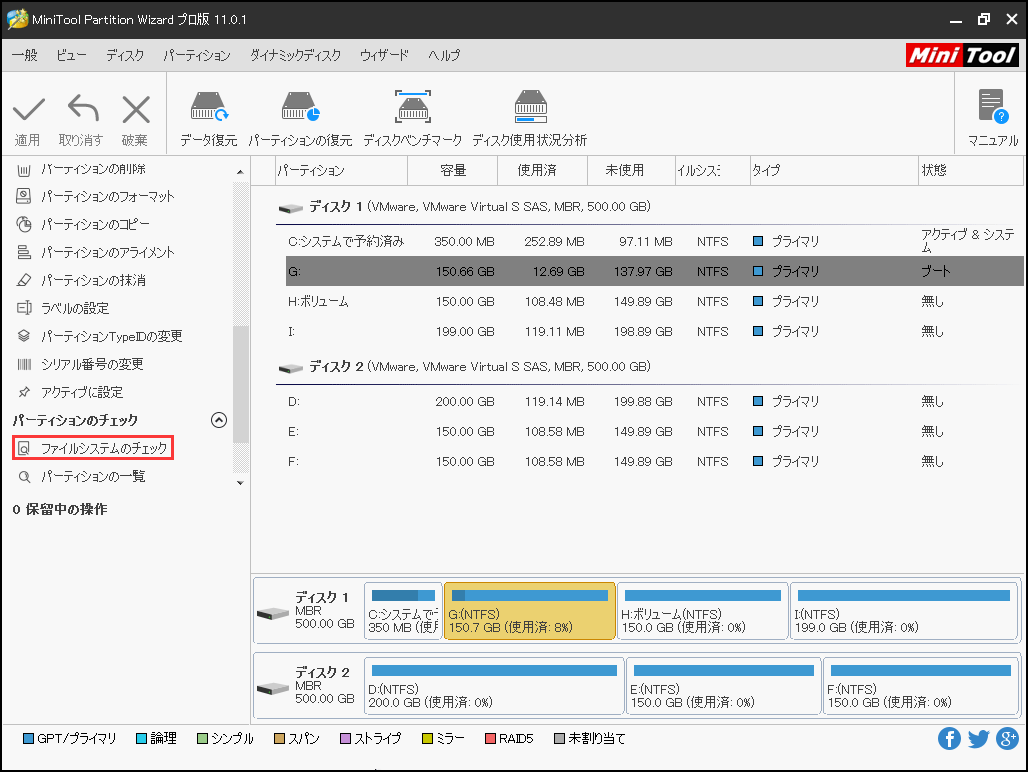1028x772 pixels.
Task: Click the 論理 legend color swatch
Action: point(141,739)
